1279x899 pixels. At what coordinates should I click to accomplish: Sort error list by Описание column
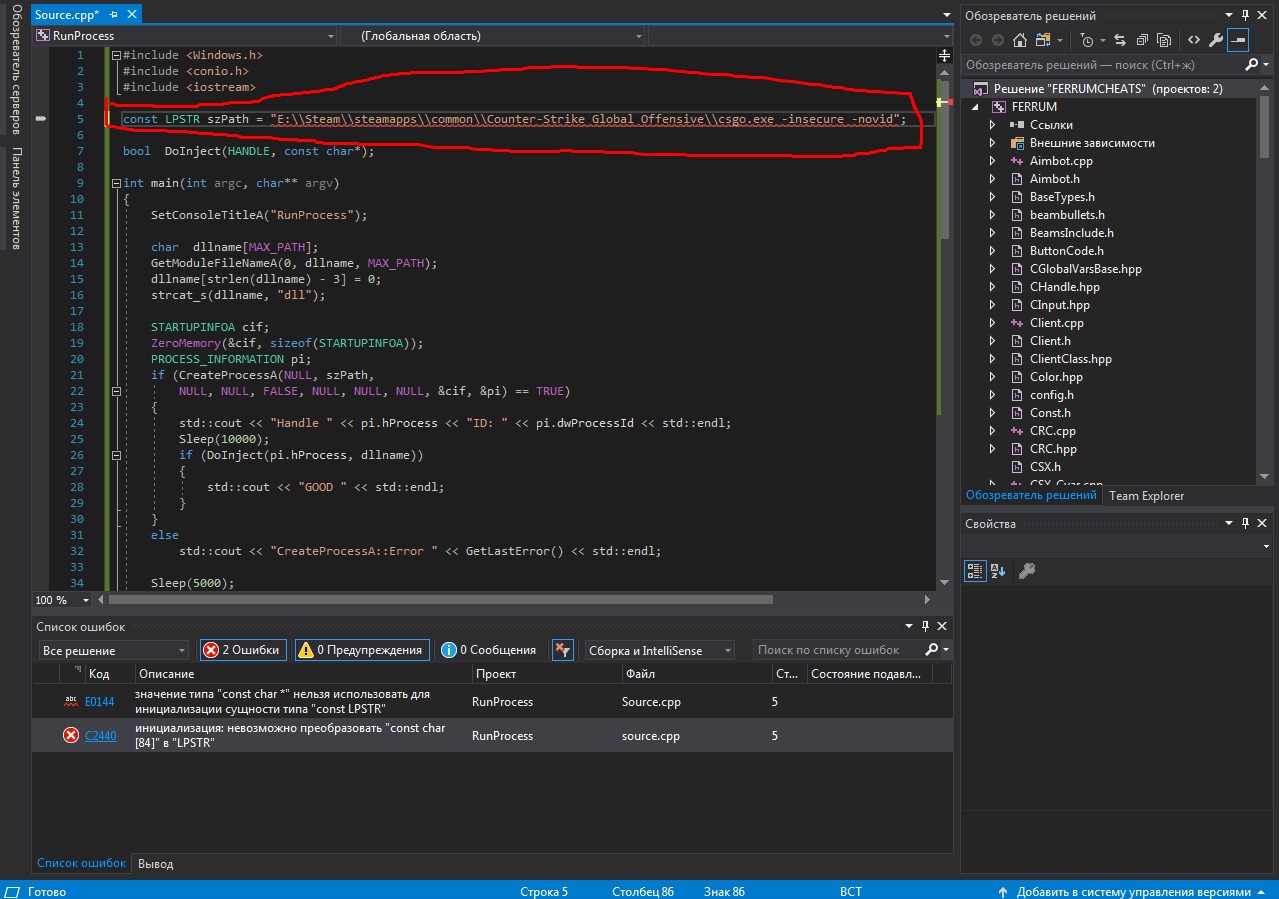coord(301,675)
